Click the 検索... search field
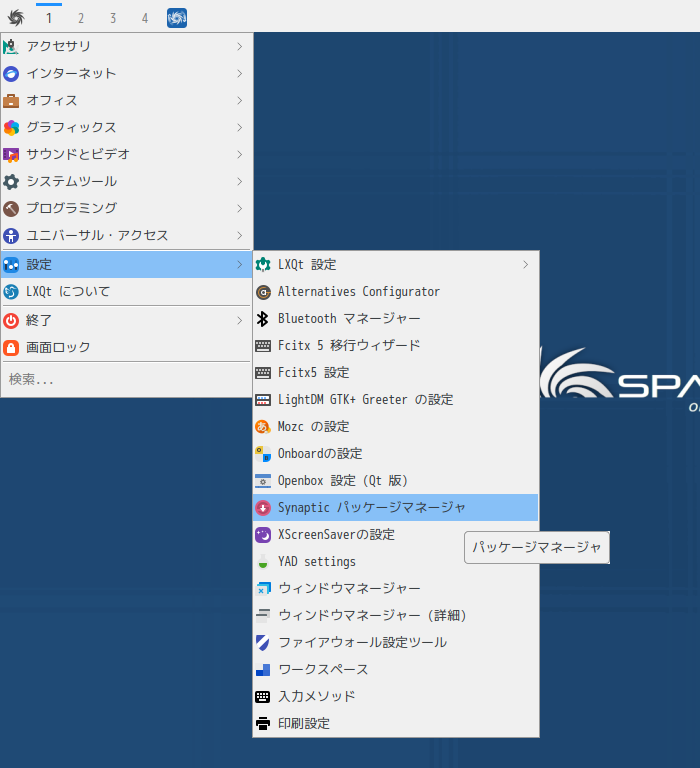The height and width of the screenshot is (768, 700). tap(126, 380)
